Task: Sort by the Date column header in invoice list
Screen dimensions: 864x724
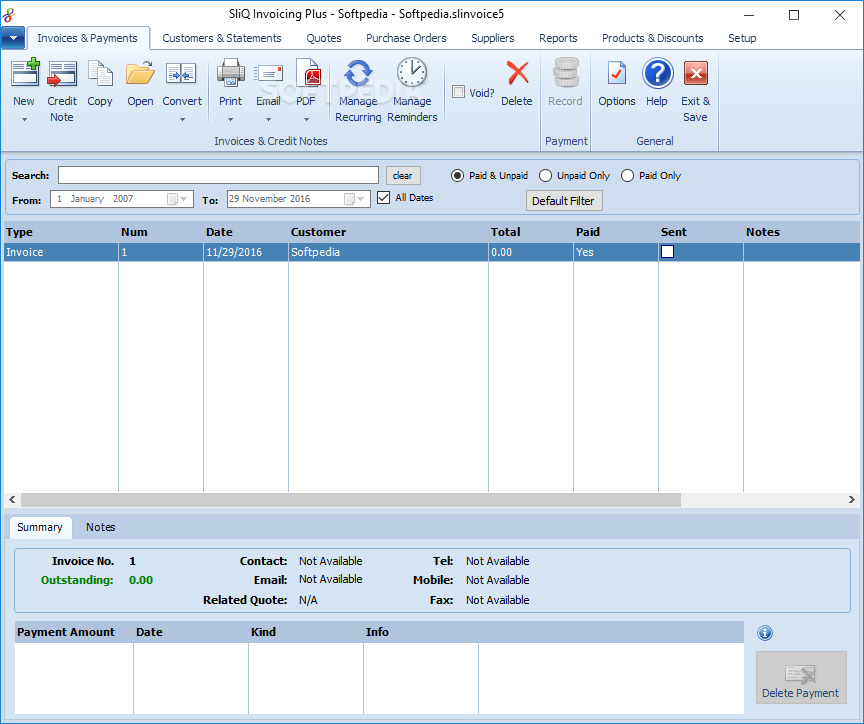Action: point(246,232)
